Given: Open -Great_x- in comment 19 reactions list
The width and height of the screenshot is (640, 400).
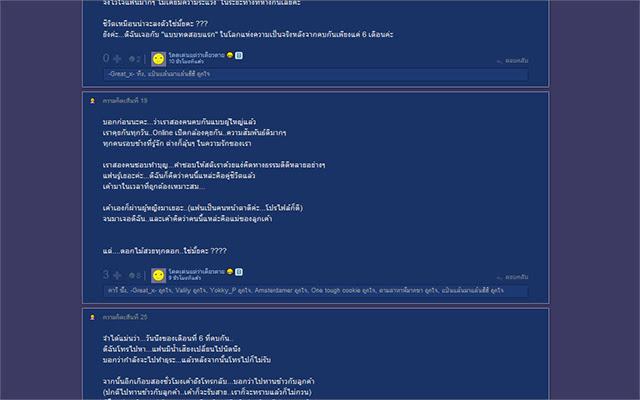Looking at the screenshot, I should 144,291.
